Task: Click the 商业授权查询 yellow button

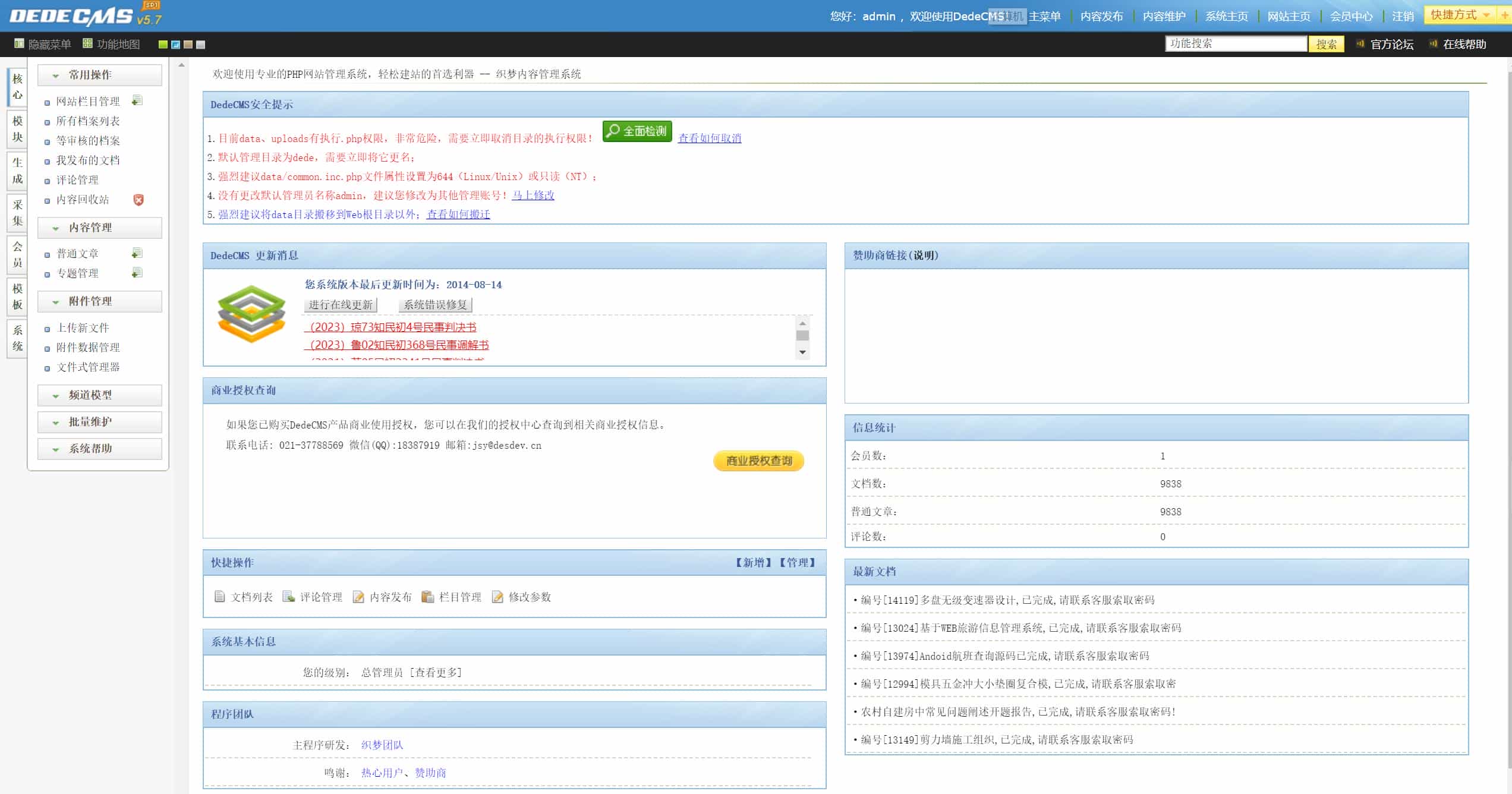Action: [x=758, y=461]
